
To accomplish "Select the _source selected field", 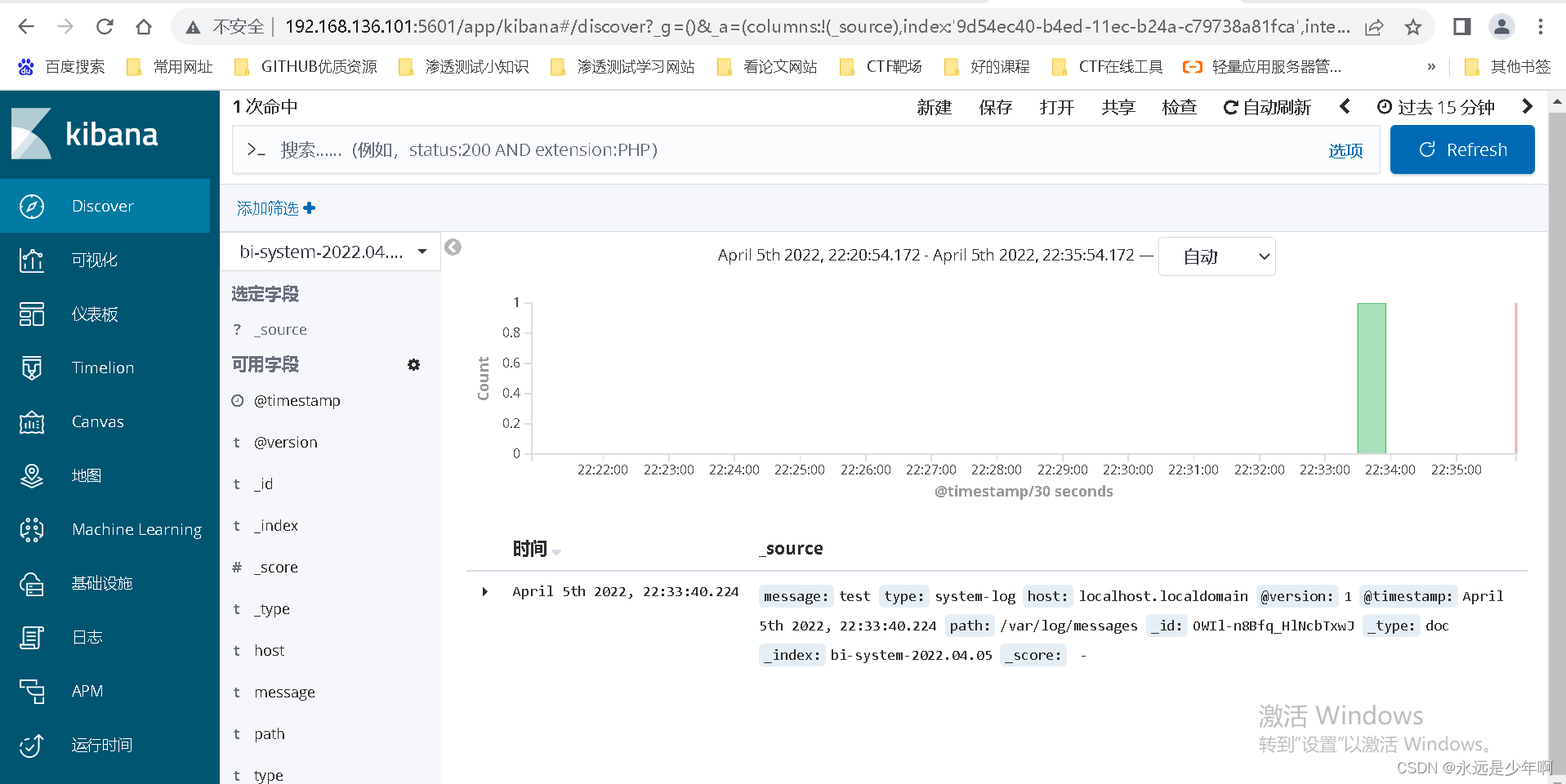I will click(280, 329).
